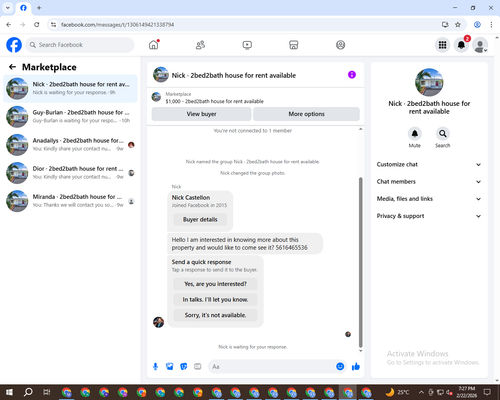Bookmark this page with star icon
This screenshot has width=500, height=400.
pyautogui.click(x=458, y=24)
